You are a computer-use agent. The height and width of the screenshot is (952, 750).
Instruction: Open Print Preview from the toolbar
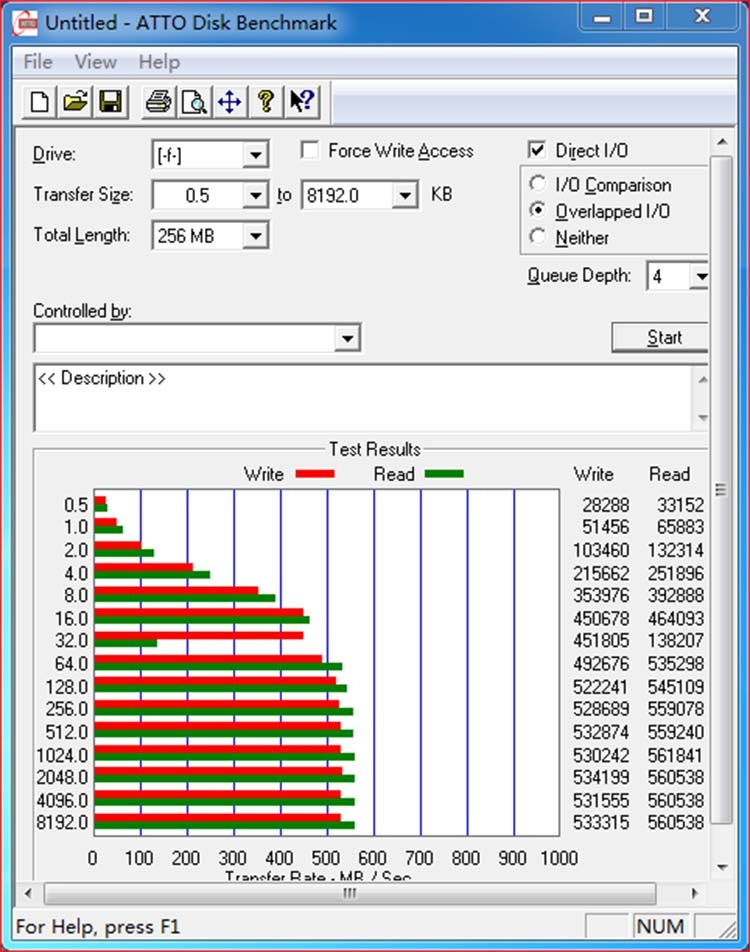[x=193, y=101]
